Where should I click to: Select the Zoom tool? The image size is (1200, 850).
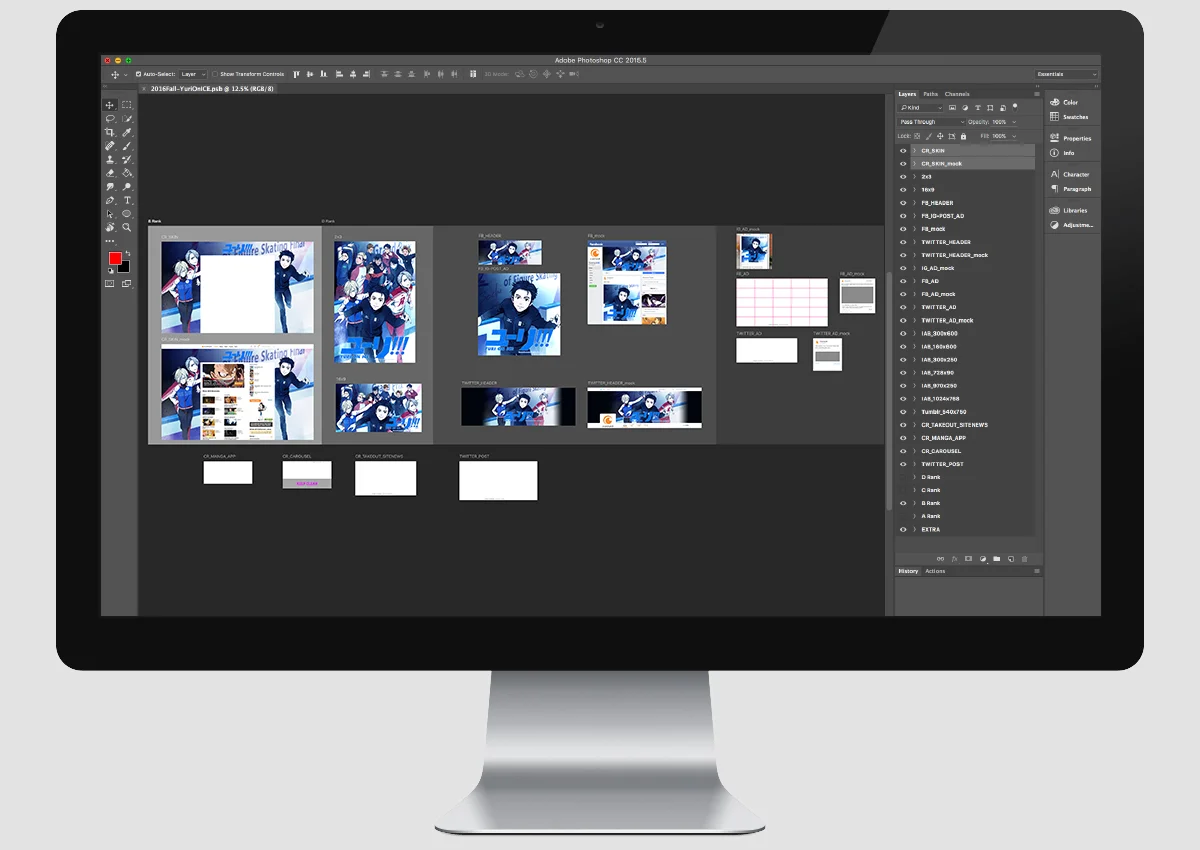tap(127, 227)
